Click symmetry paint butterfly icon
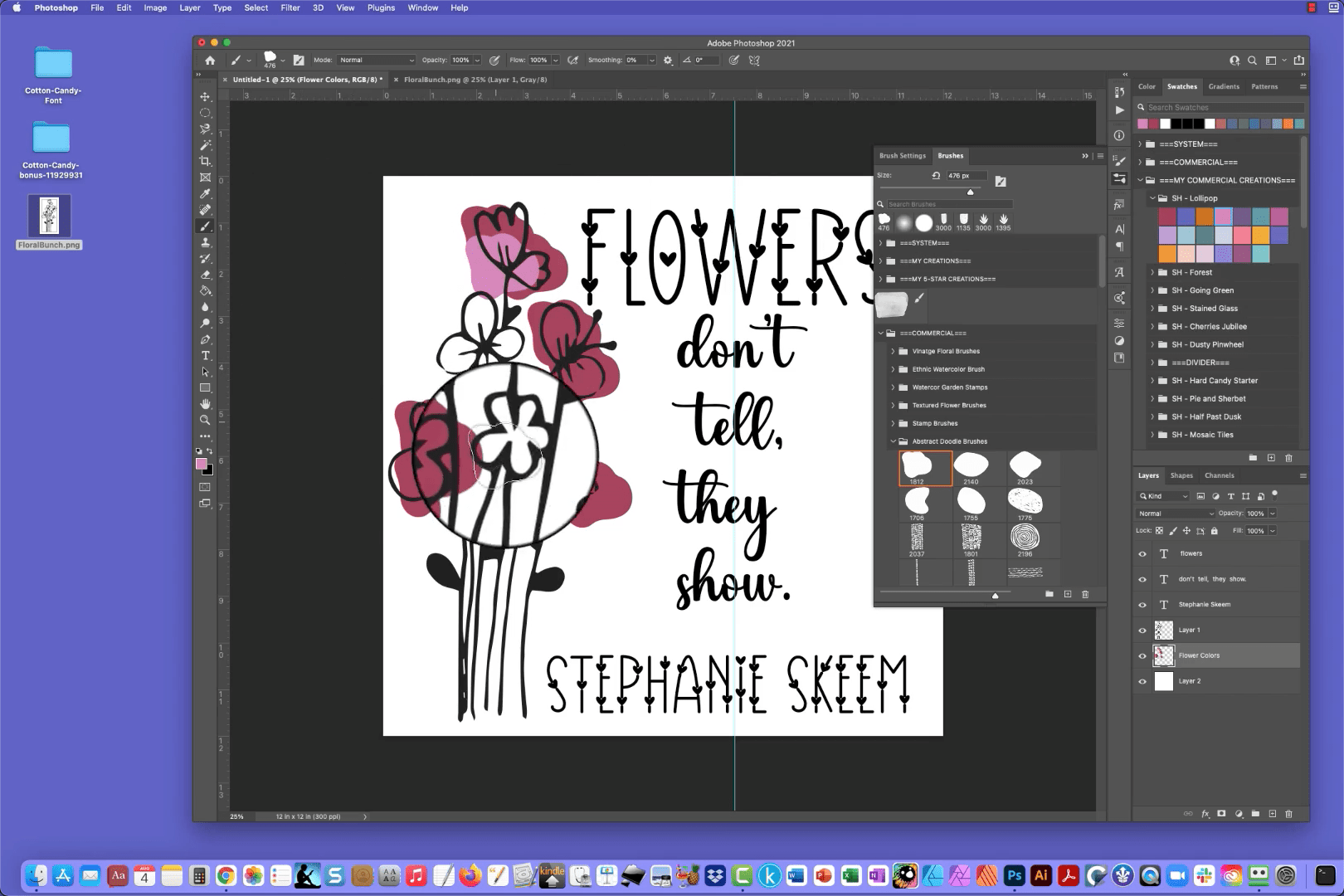The image size is (1344, 896). (754, 61)
